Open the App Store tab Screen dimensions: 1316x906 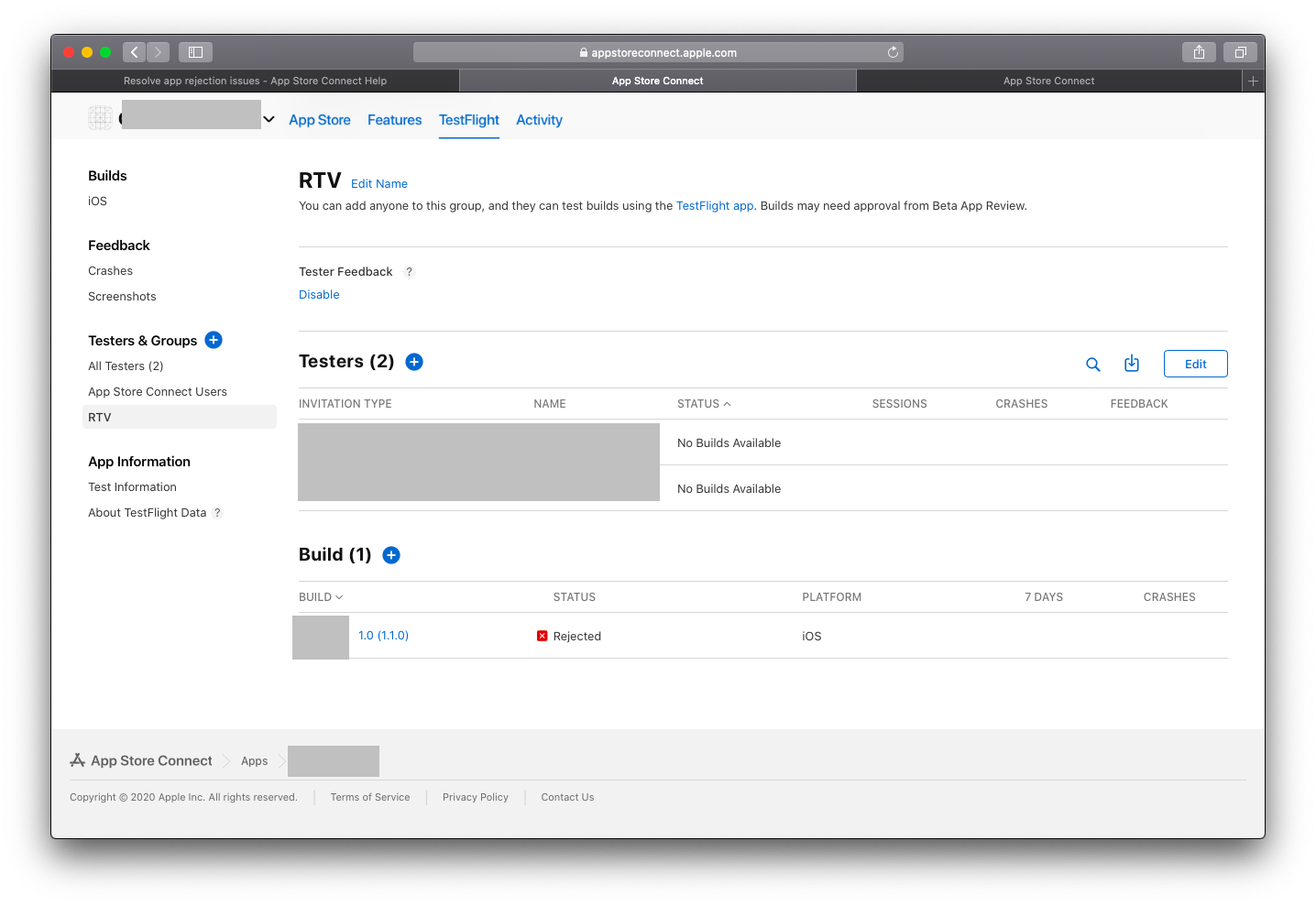click(320, 120)
